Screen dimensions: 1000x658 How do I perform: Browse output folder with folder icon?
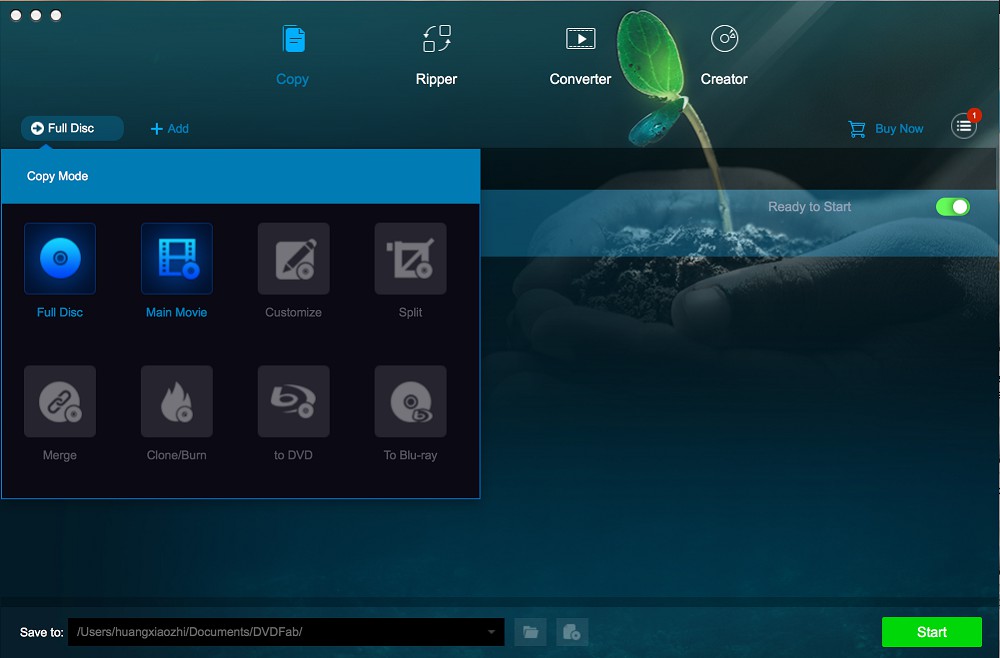531,632
